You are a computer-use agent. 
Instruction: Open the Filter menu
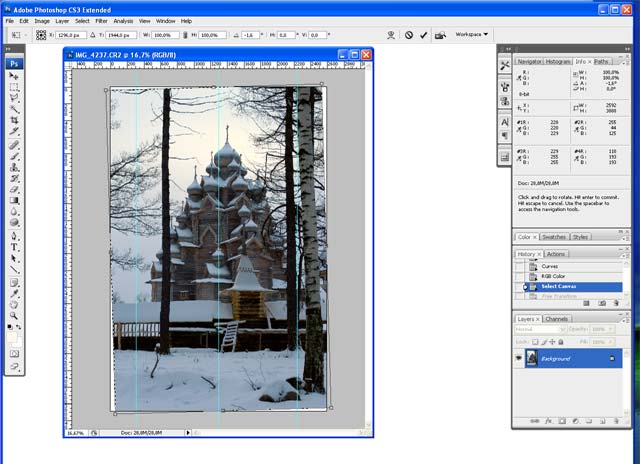101,20
